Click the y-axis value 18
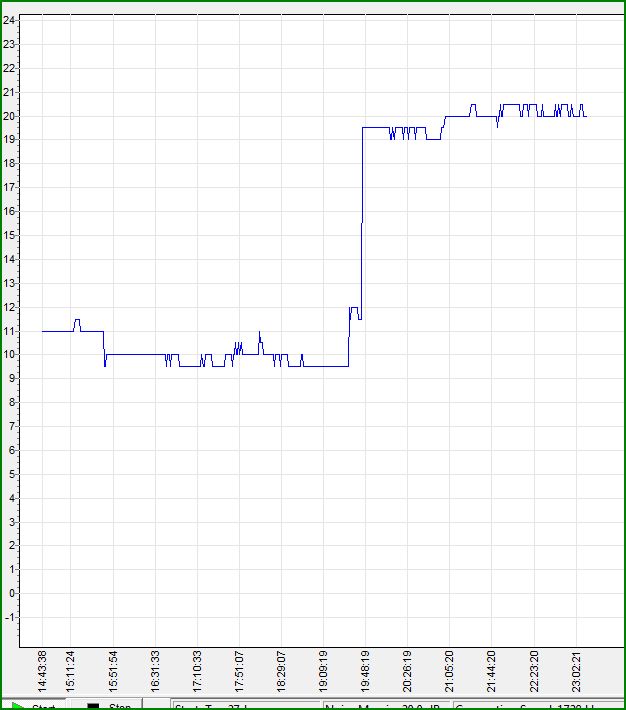 (x=9, y=163)
